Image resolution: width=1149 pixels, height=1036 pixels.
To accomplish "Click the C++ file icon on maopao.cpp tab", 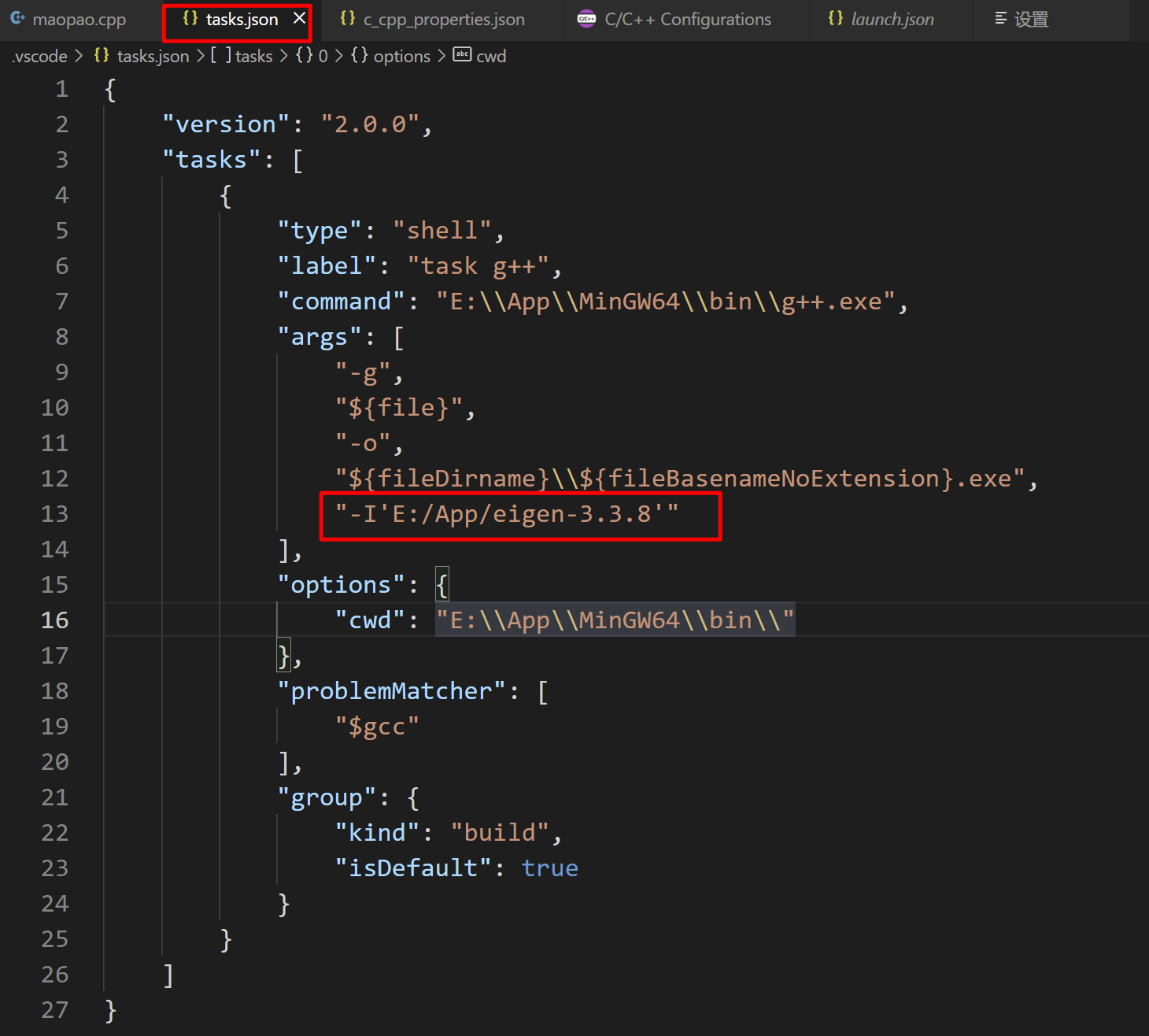I will [17, 19].
